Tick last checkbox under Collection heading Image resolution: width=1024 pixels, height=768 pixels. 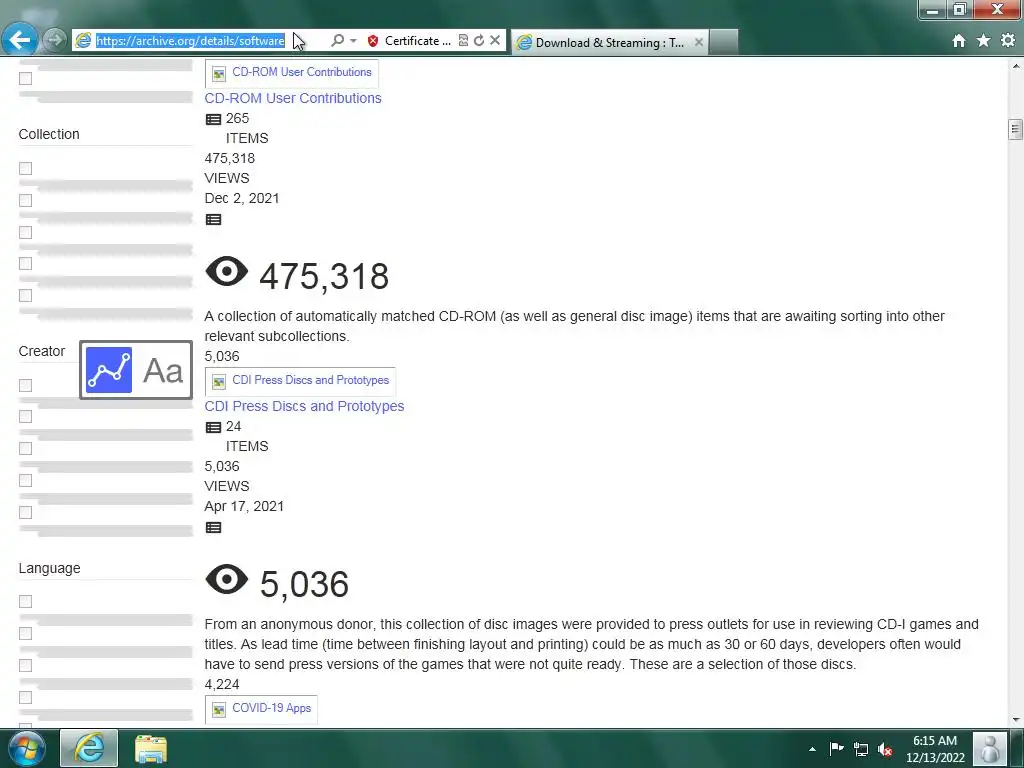click(25, 296)
